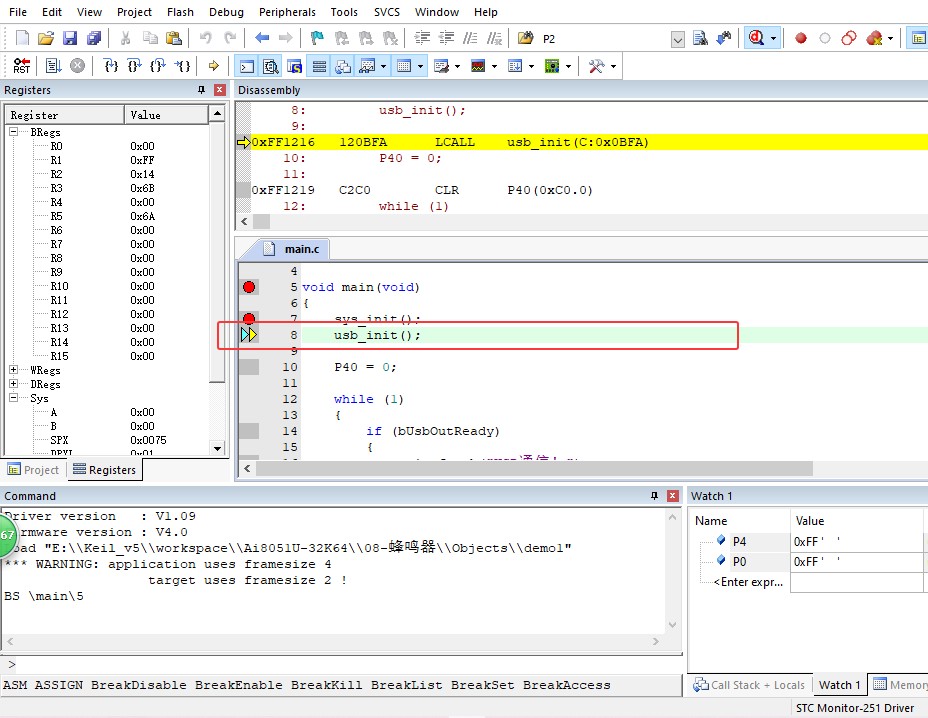
Task: Toggle the Project window button
Action: point(918,38)
